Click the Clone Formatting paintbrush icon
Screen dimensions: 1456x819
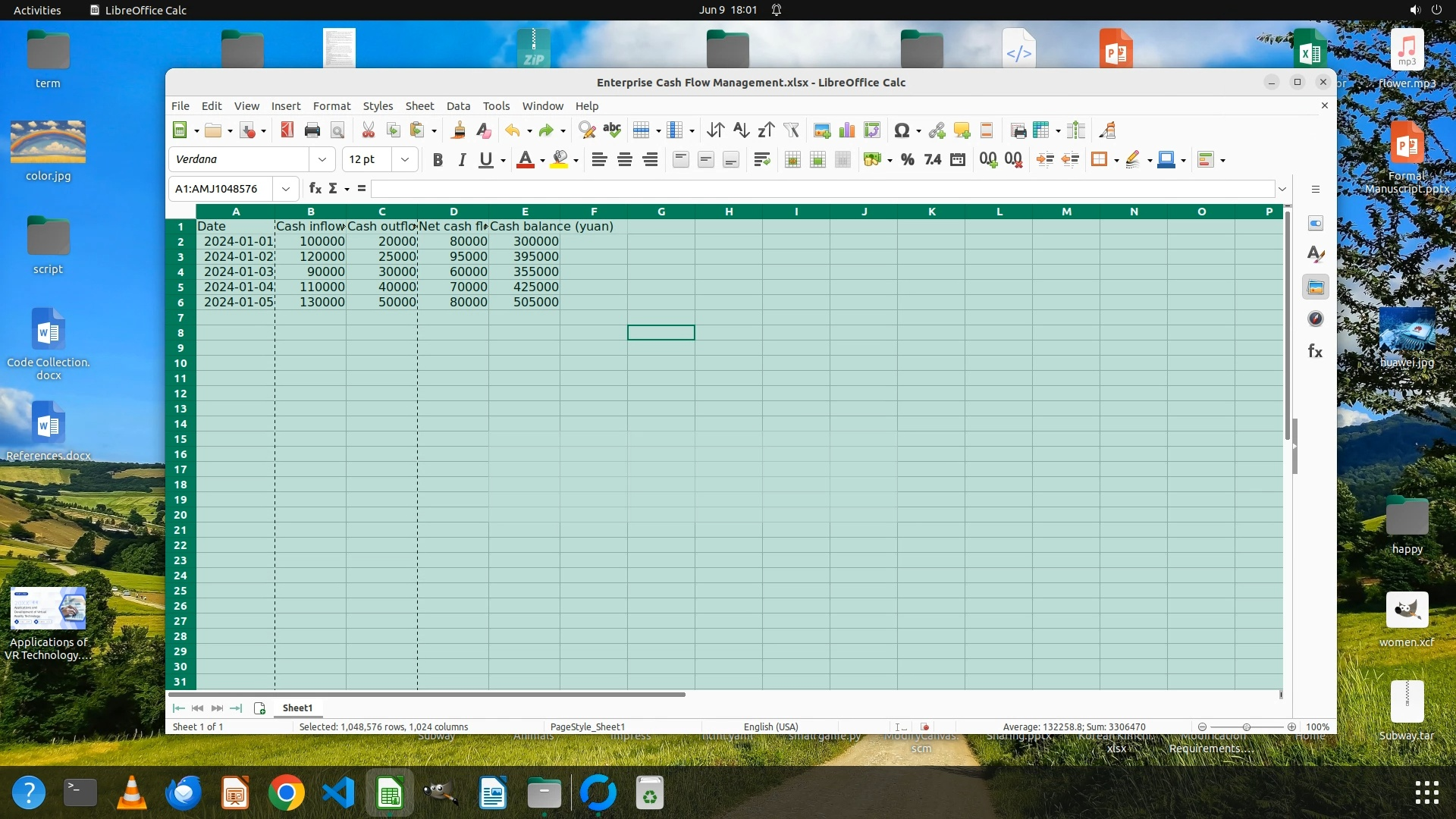tap(458, 130)
